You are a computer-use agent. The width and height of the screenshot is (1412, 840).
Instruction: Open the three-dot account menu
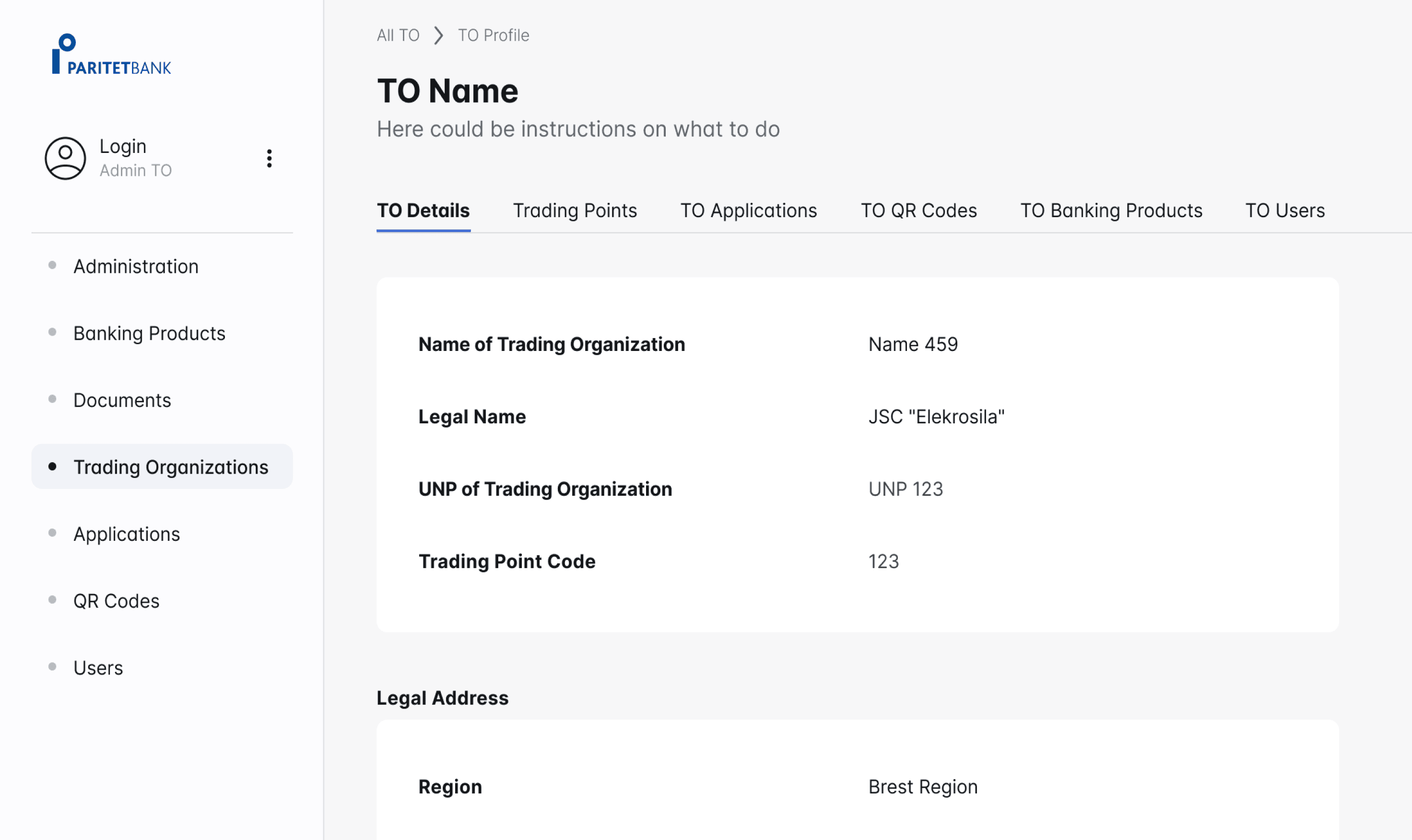[269, 159]
